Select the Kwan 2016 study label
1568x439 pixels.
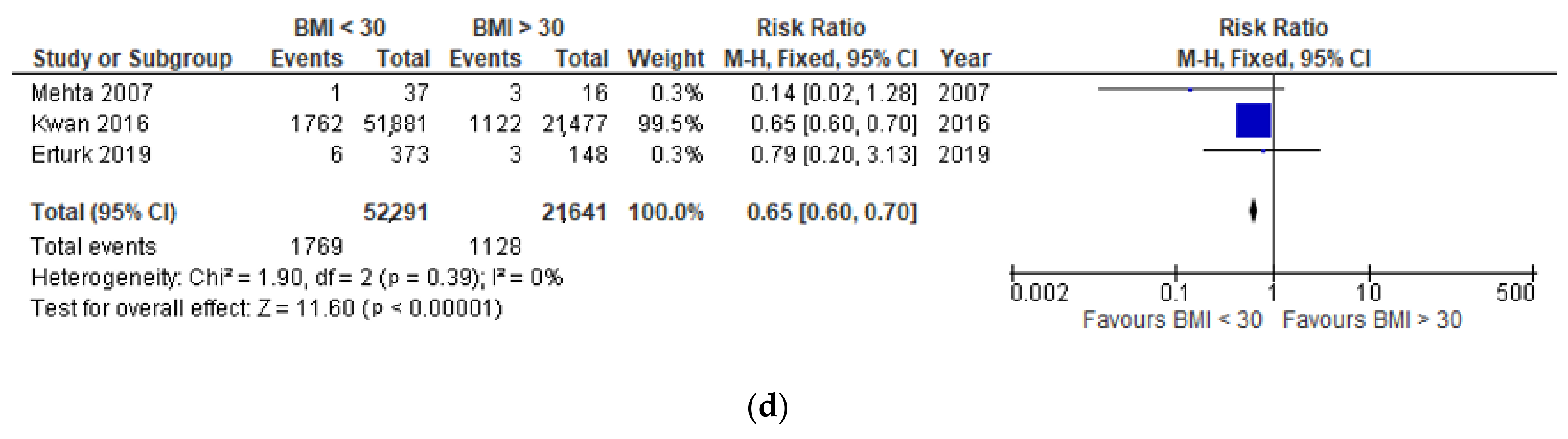point(90,124)
